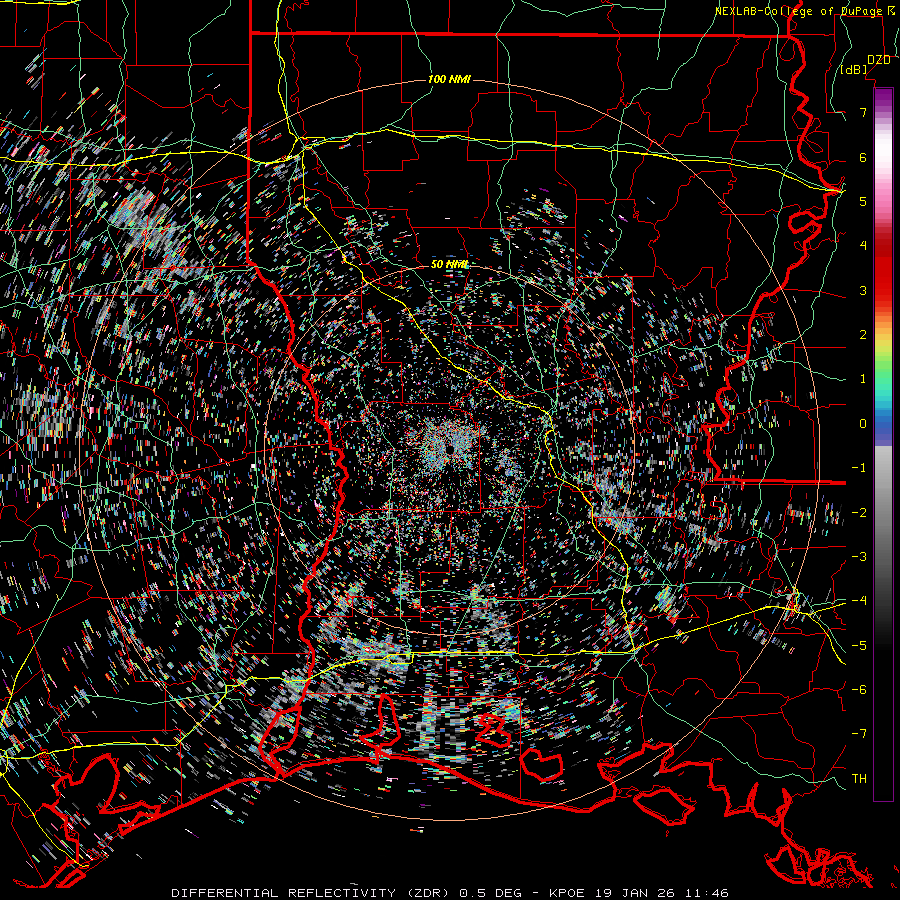Click the -4 dB value on color scale
900x900 pixels.
coord(859,601)
